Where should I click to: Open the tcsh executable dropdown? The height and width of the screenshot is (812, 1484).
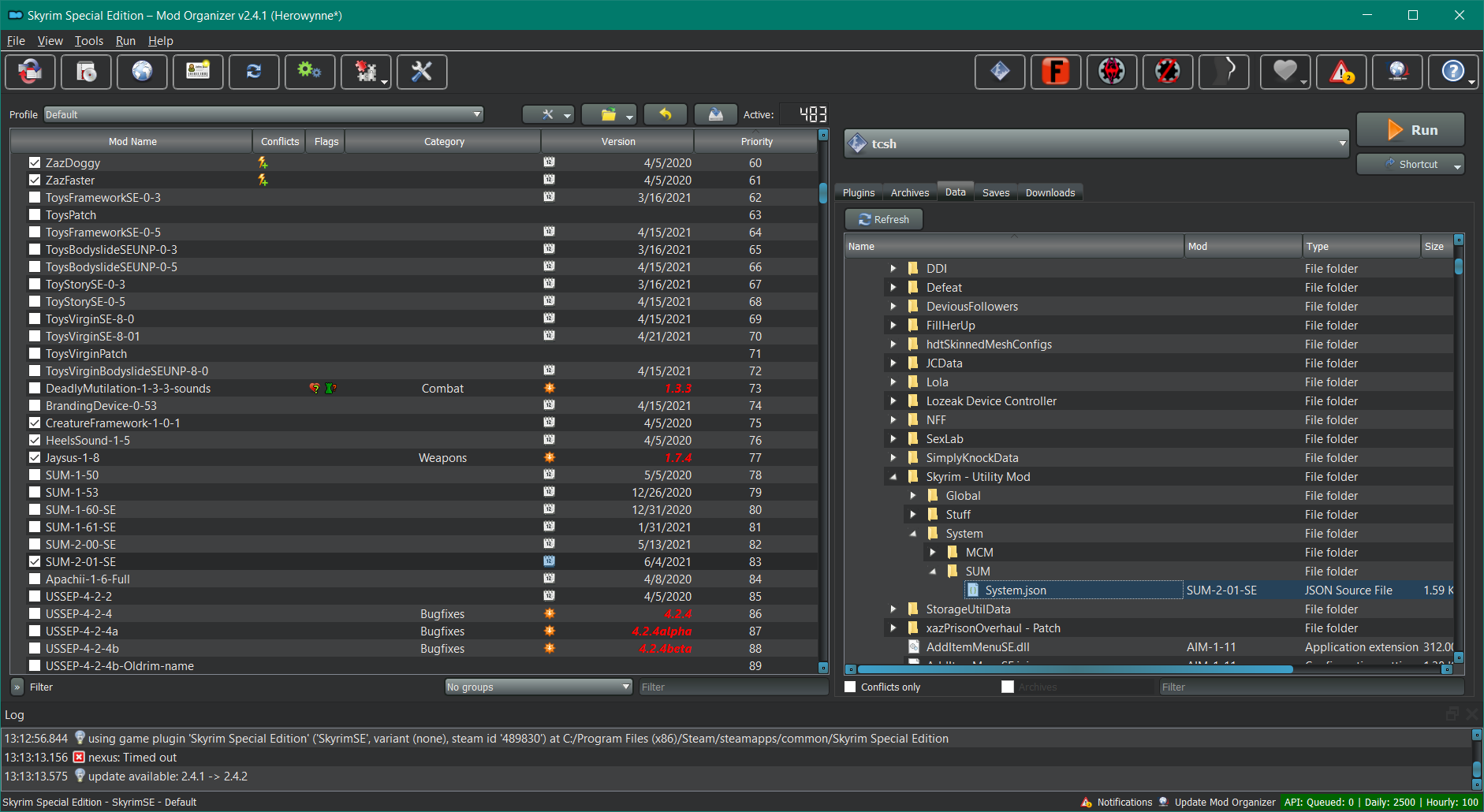point(1097,143)
